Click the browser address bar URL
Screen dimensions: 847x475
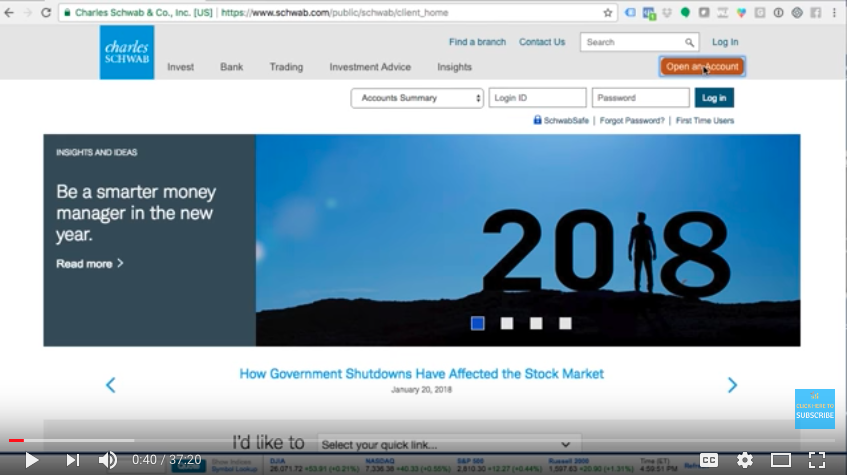(x=335, y=12)
